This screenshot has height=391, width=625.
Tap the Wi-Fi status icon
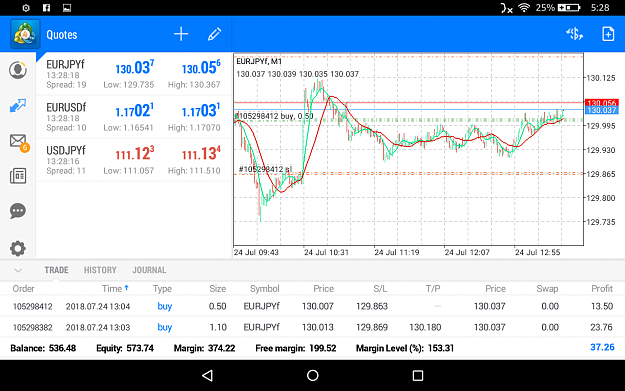click(524, 8)
